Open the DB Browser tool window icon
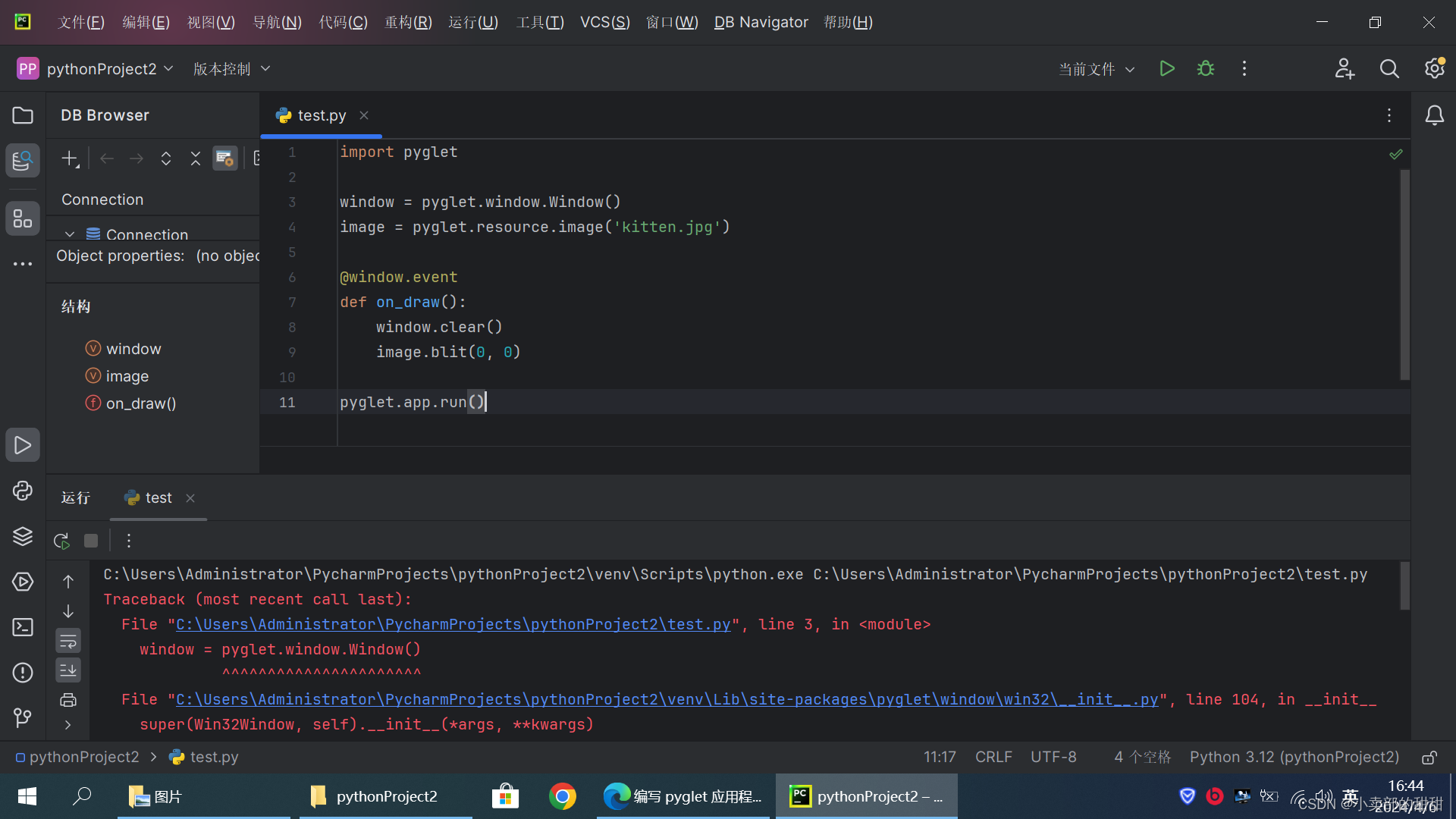This screenshot has height=819, width=1456. point(23,160)
